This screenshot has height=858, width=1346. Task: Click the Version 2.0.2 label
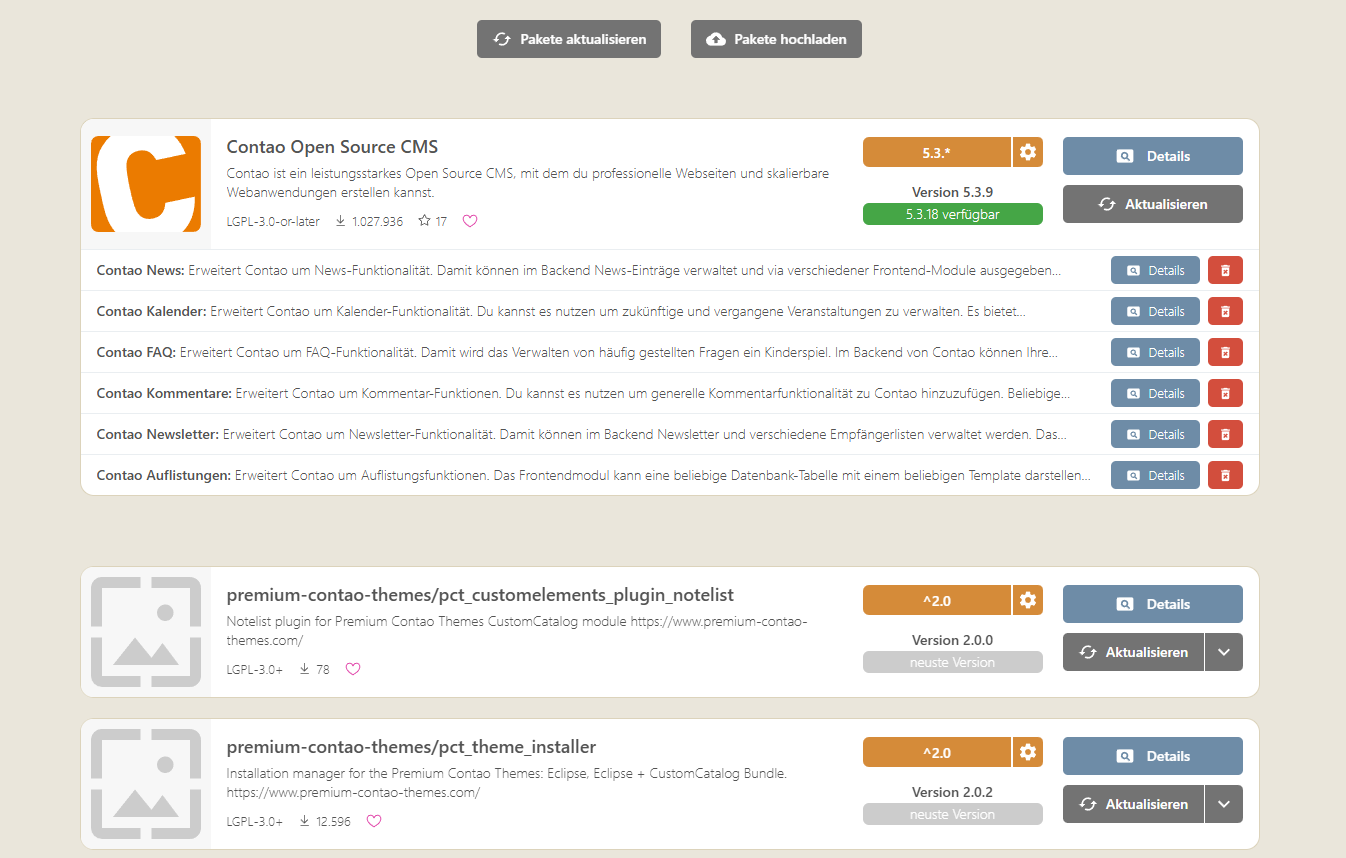952,792
